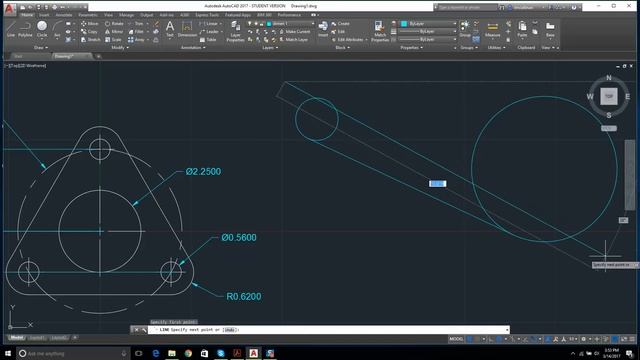Click the Scale tool
640x360 pixels.
click(113, 40)
